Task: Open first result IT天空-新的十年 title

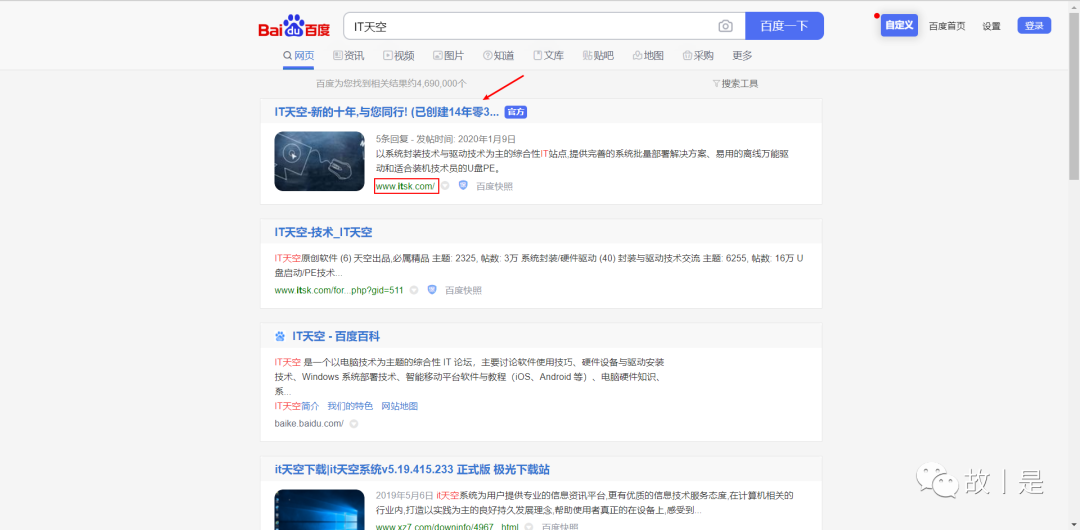Action: click(x=386, y=112)
